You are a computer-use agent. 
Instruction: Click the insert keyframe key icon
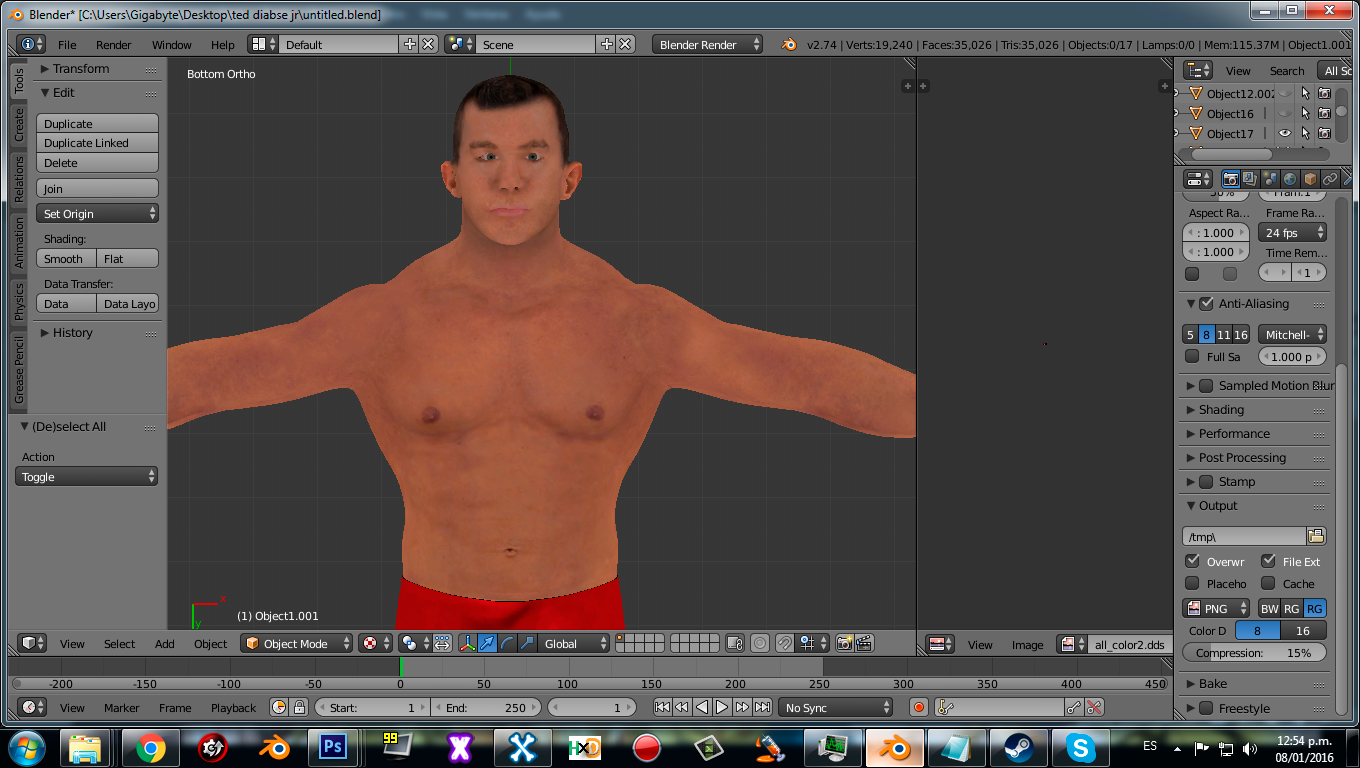coord(1074,707)
